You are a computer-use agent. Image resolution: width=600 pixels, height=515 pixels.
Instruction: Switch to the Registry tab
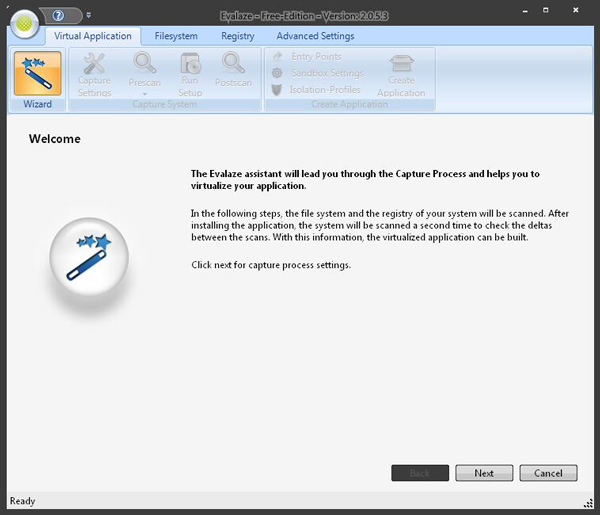(238, 36)
